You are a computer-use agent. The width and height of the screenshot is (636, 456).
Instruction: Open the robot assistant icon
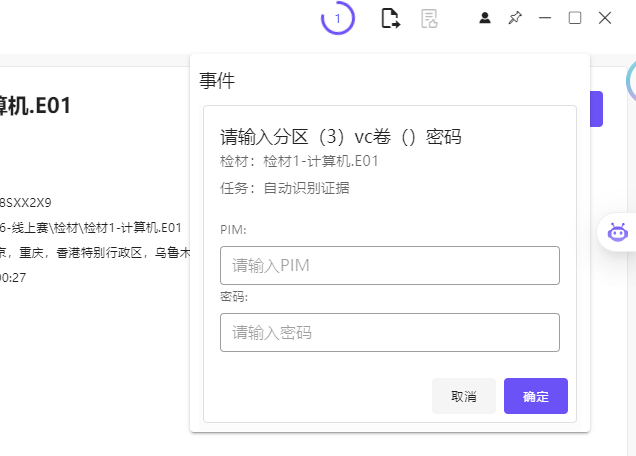(x=617, y=232)
